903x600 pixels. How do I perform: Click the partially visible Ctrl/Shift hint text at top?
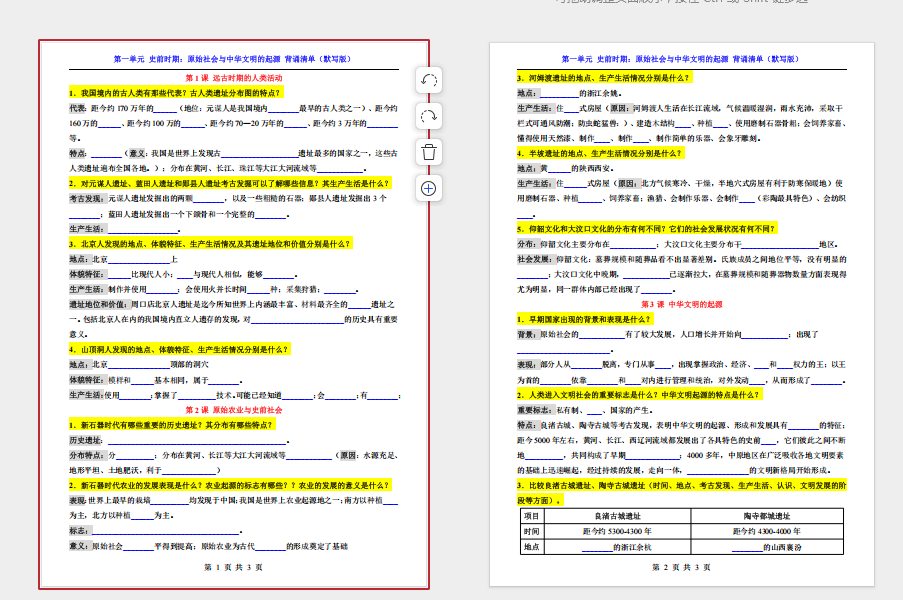point(680,4)
